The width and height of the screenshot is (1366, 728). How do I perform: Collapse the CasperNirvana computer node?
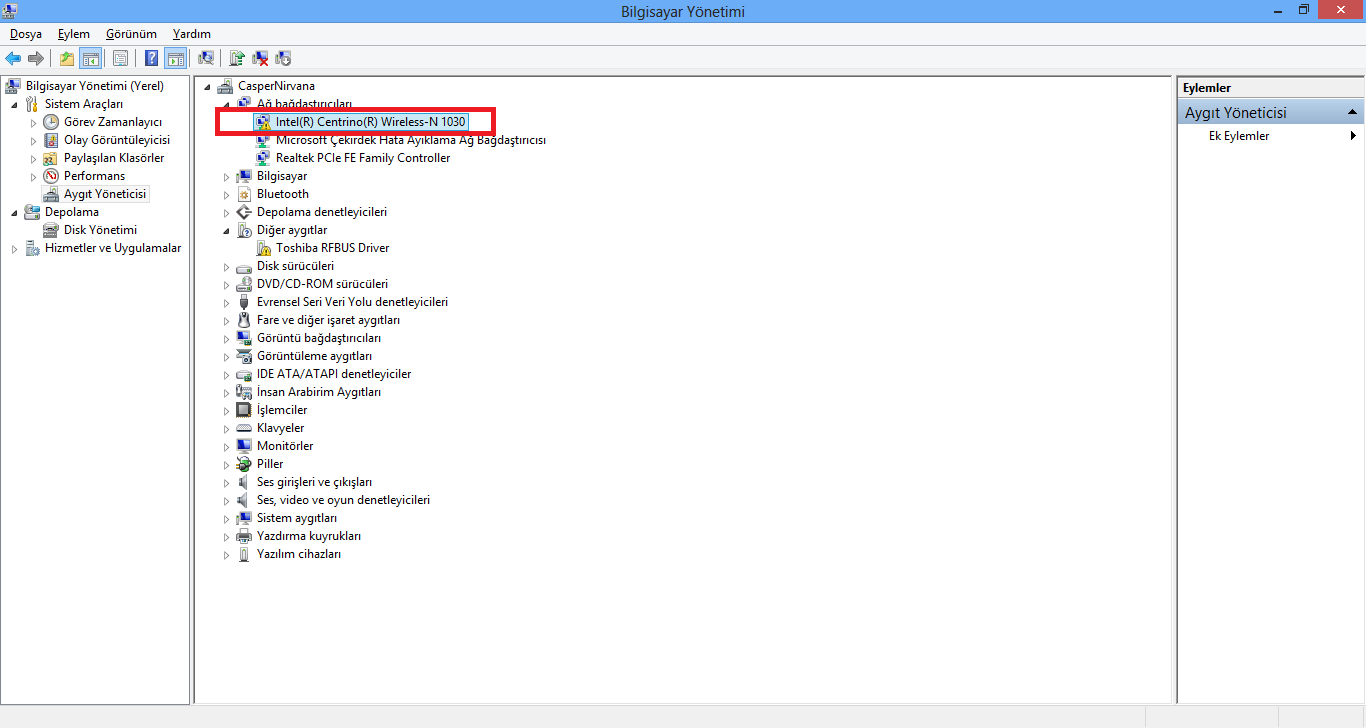pos(207,86)
